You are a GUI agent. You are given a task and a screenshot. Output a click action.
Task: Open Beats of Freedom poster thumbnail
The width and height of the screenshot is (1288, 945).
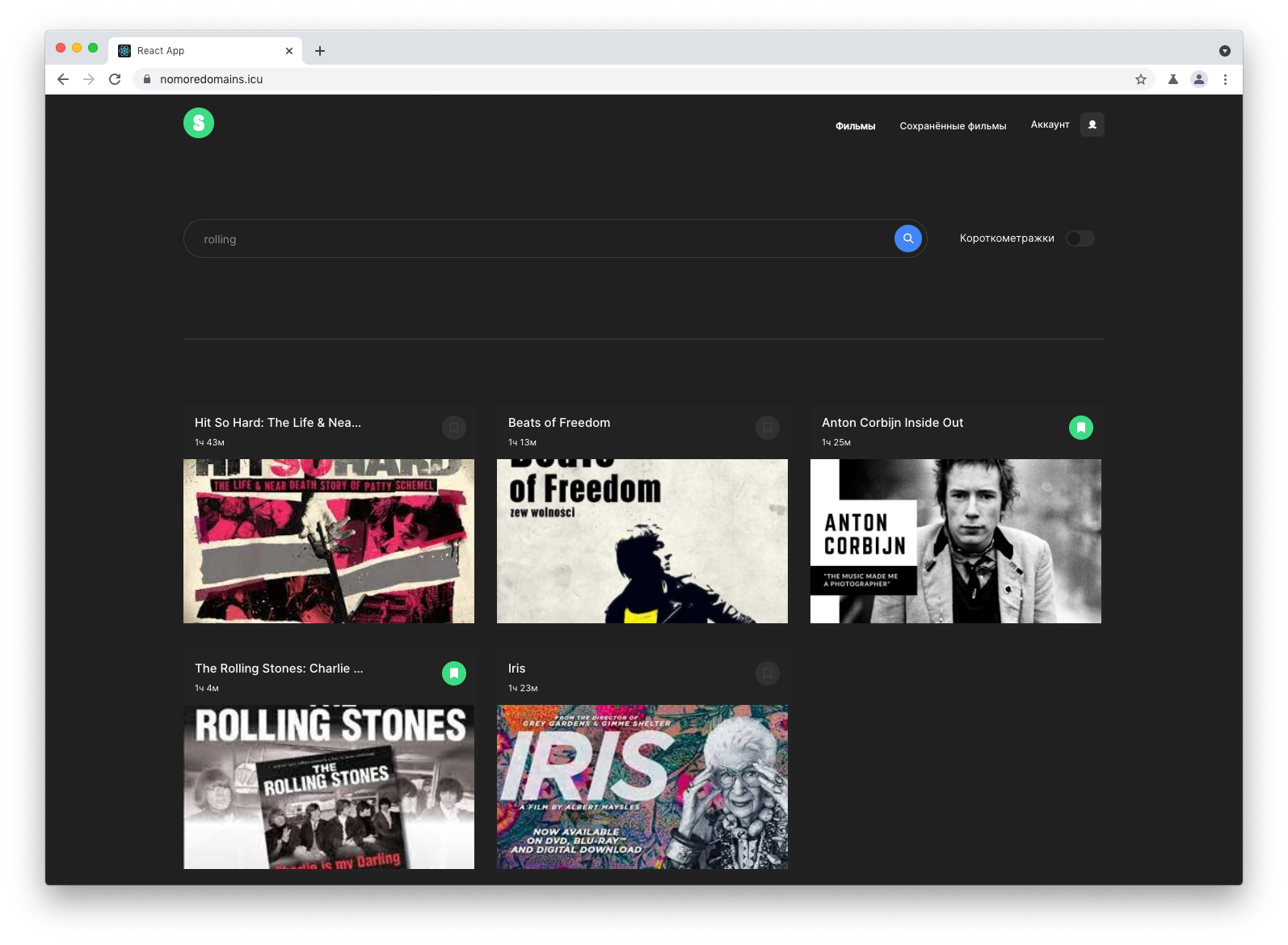click(x=642, y=541)
